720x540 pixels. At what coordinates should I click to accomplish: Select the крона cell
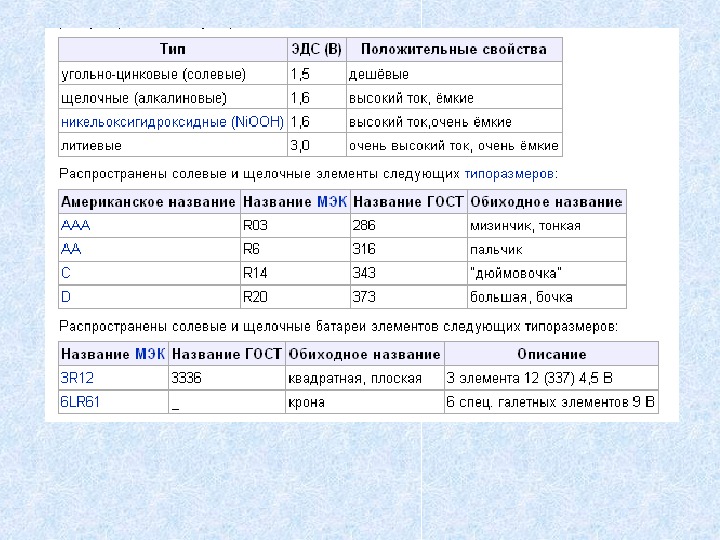pos(365,402)
